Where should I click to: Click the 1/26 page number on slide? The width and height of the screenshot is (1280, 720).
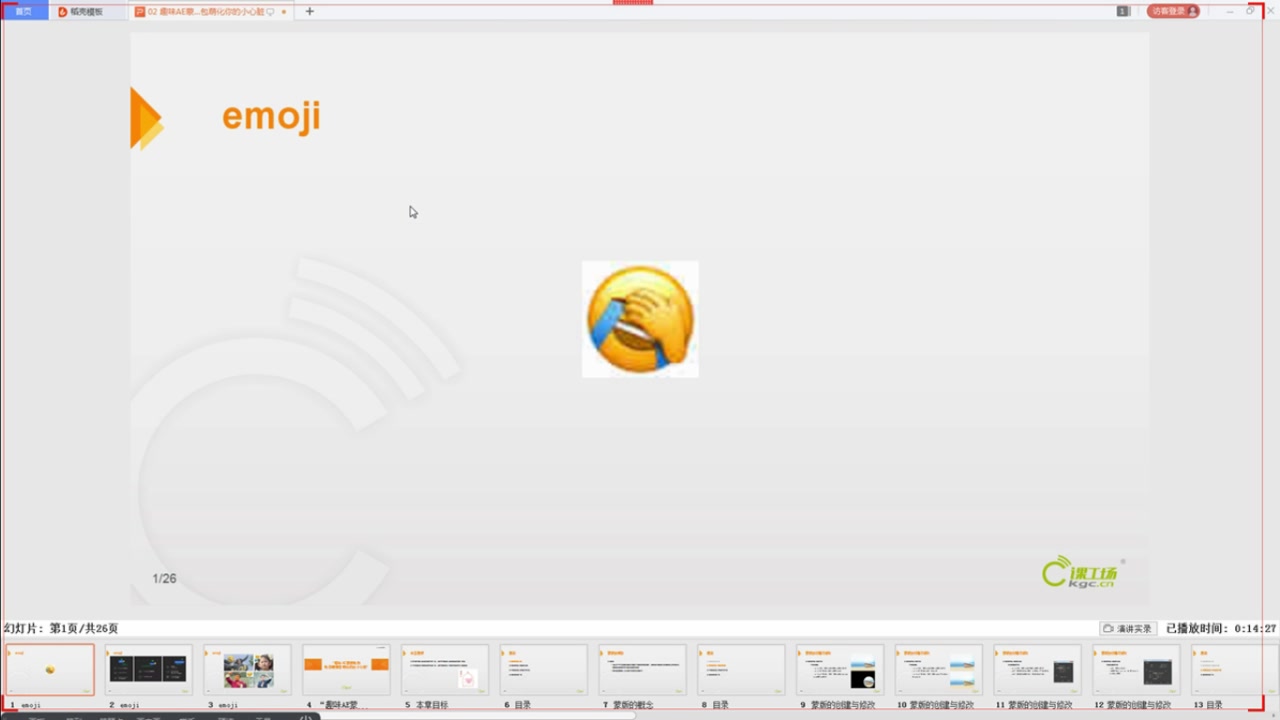(x=164, y=578)
